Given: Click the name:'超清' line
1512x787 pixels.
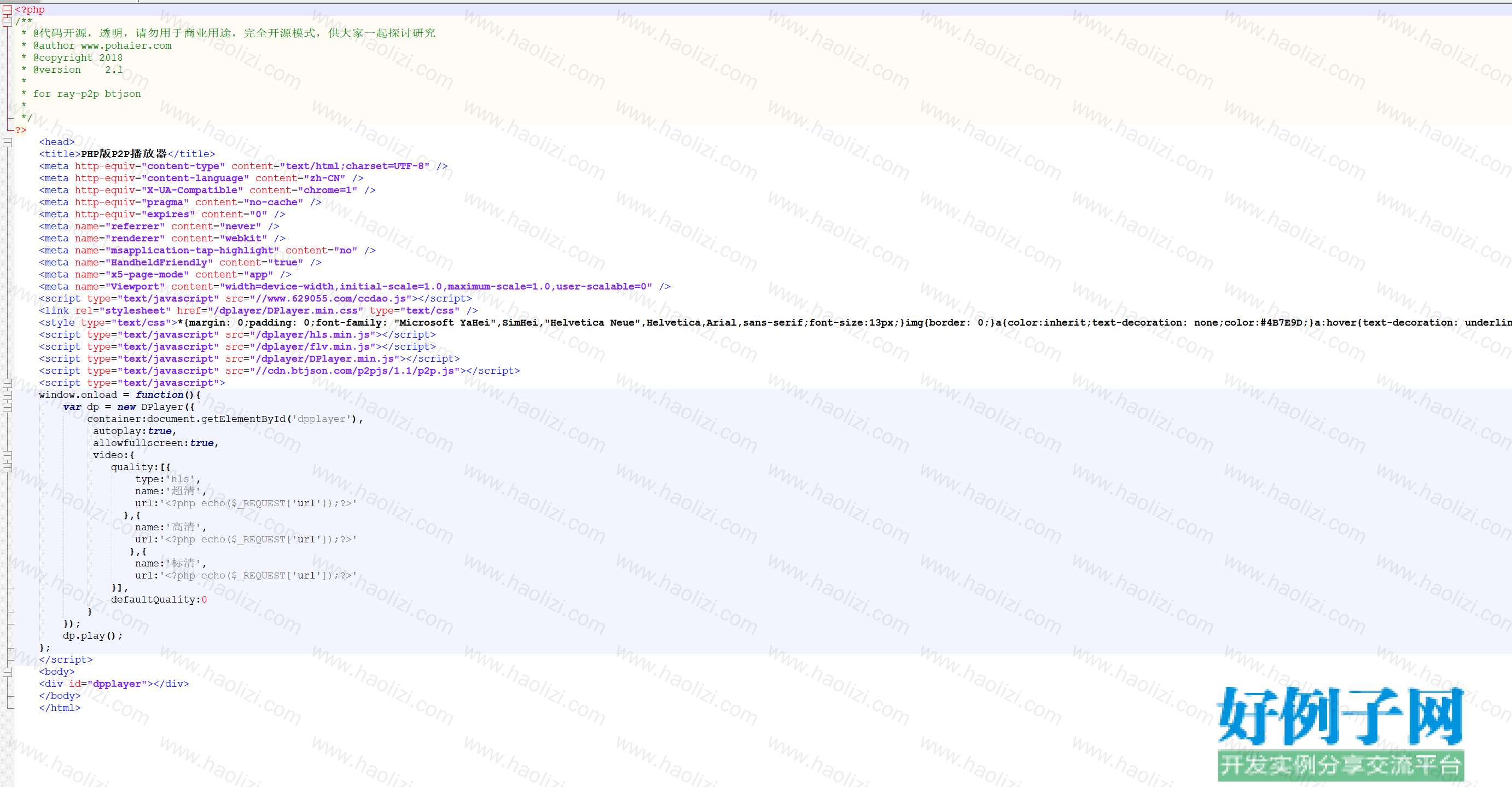Looking at the screenshot, I should 170,491.
